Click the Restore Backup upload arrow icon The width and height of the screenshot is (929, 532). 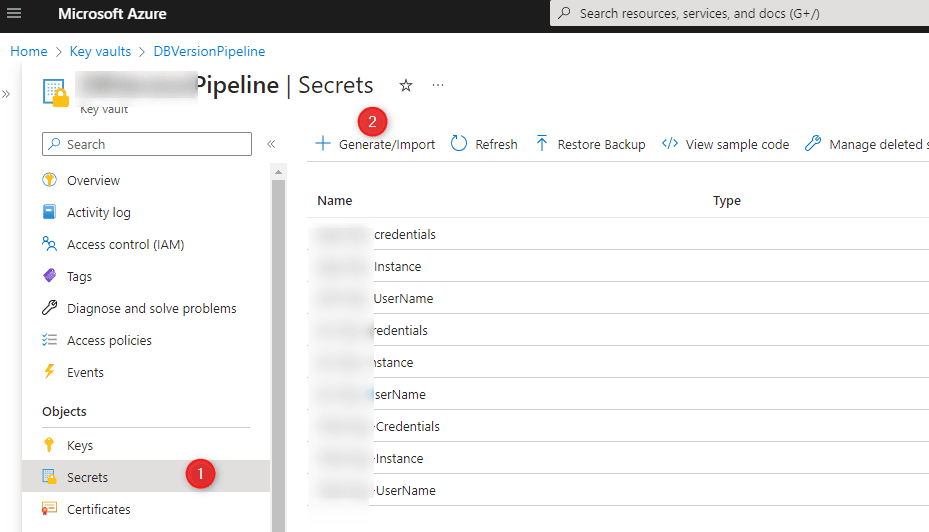(x=542, y=143)
